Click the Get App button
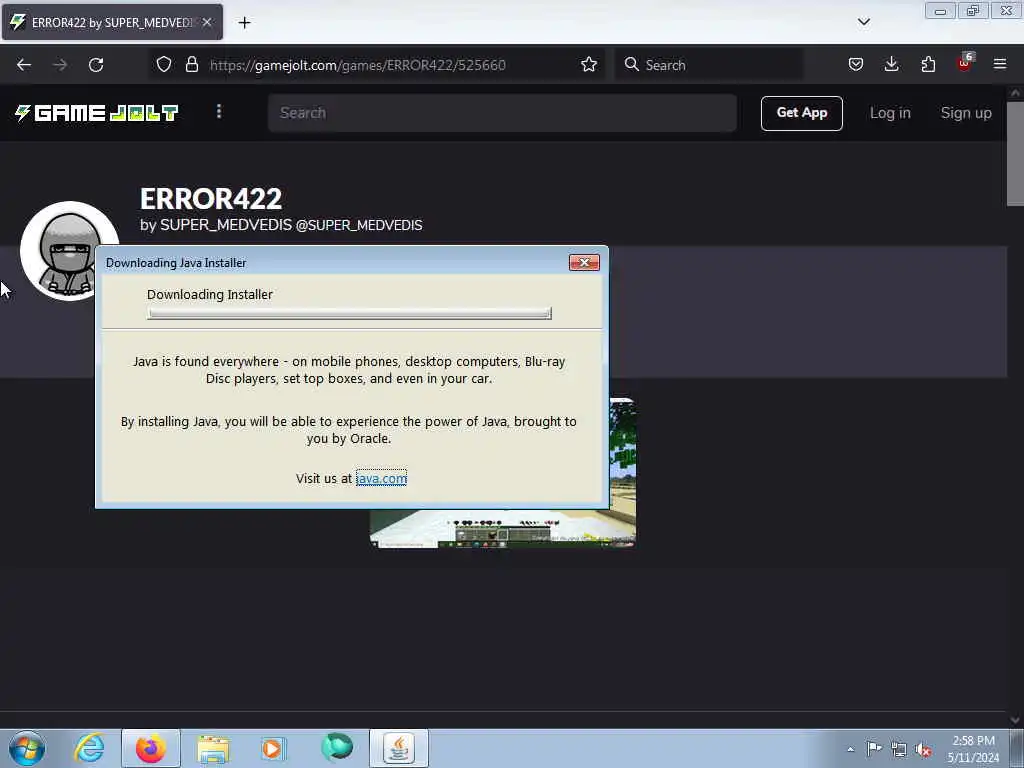The height and width of the screenshot is (768, 1024). 801,113
